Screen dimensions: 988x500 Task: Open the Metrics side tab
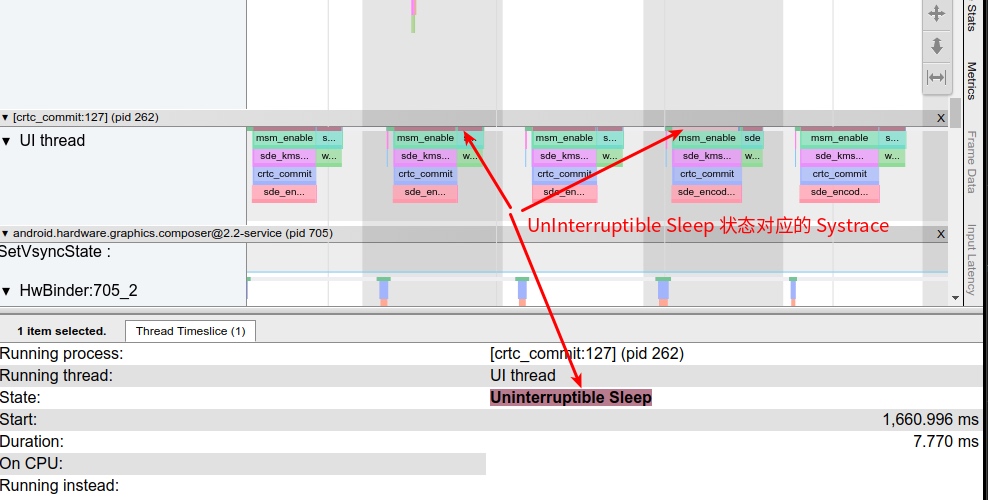click(971, 80)
